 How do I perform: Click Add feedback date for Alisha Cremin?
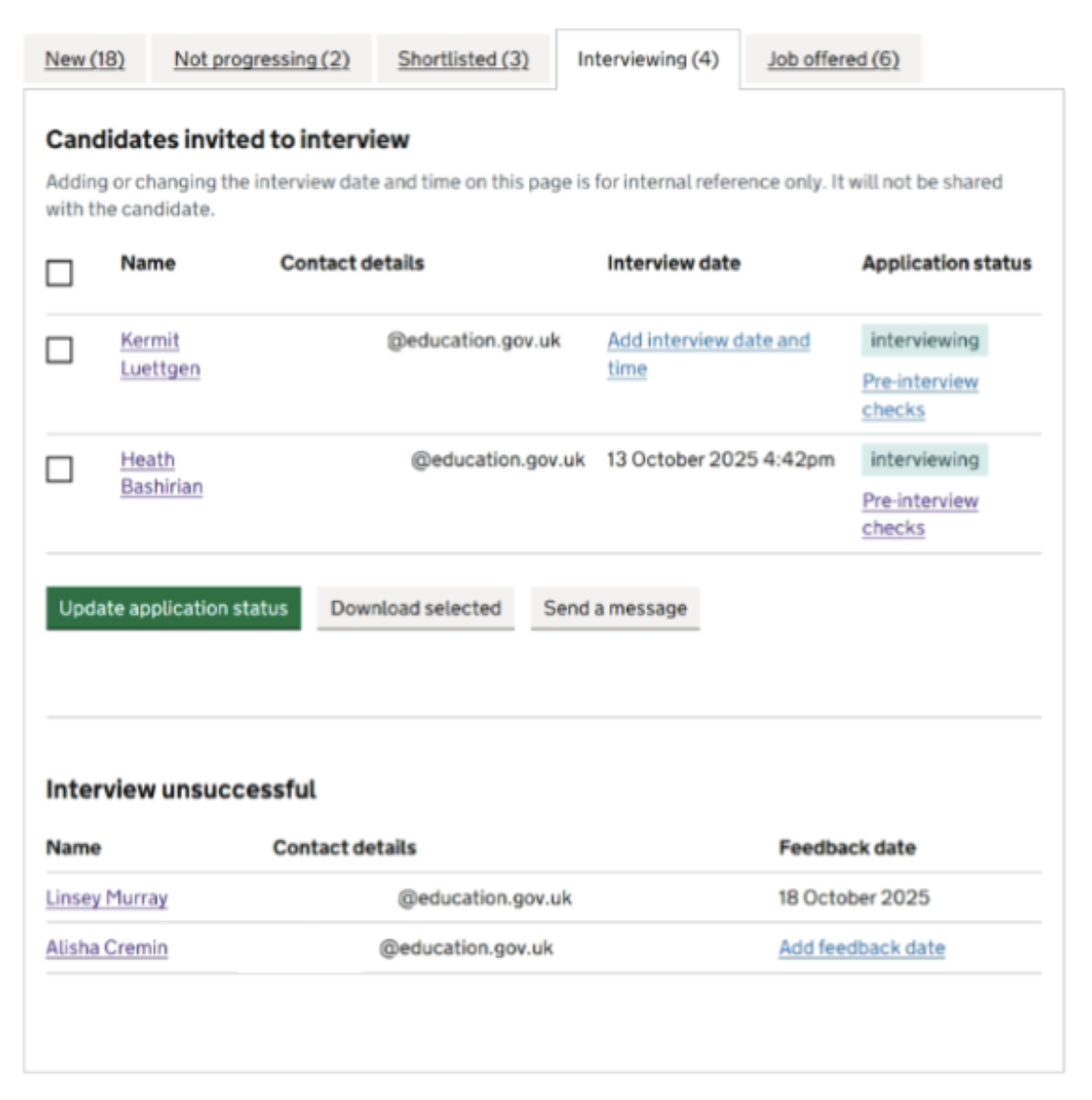[861, 949]
